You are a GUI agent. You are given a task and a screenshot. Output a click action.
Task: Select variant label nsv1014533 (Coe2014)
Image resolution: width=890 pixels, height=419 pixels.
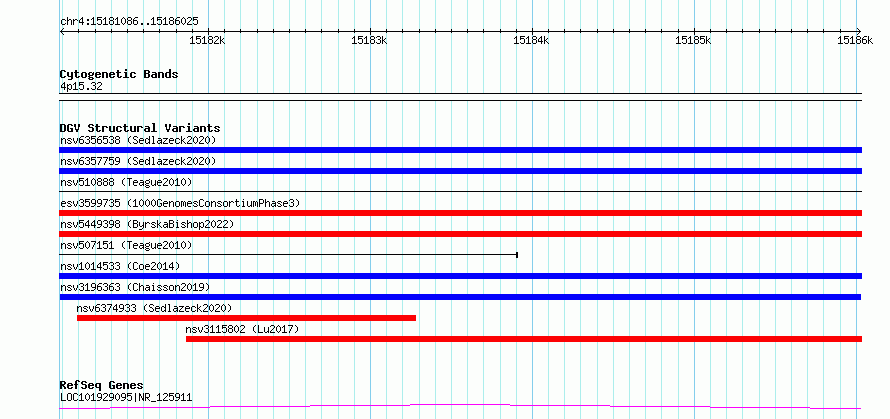click(x=120, y=266)
